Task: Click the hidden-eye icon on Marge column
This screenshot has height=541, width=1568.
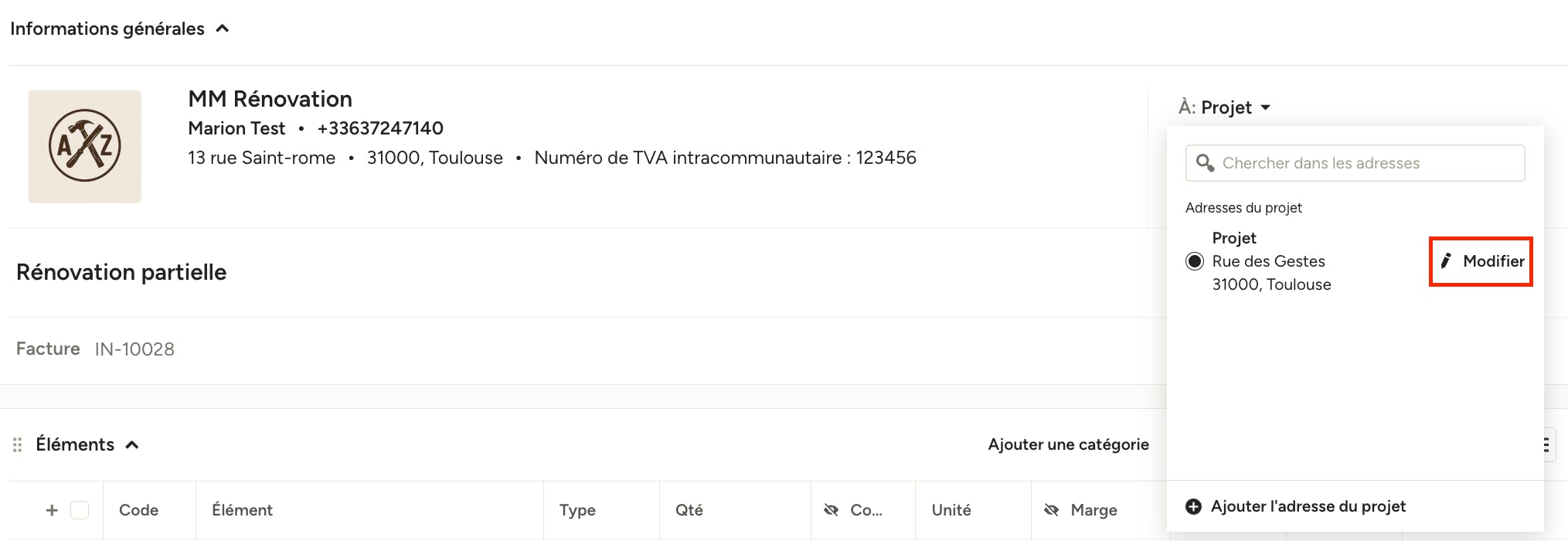Action: click(x=1051, y=510)
